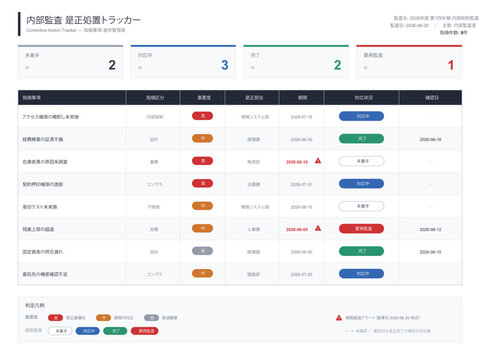This screenshot has height=360, width=480.
Task: Click the gray 低 severity badge in the 固定資産 row
Action: click(x=202, y=251)
